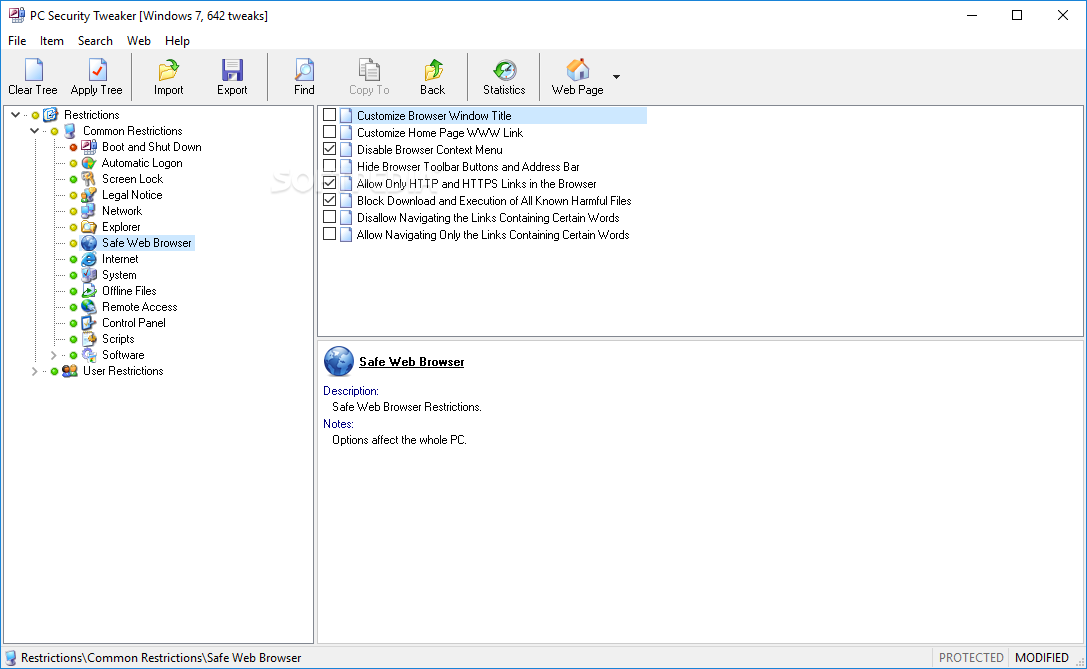This screenshot has height=669, width=1087.
Task: Open the Search menu
Action: click(x=95, y=41)
